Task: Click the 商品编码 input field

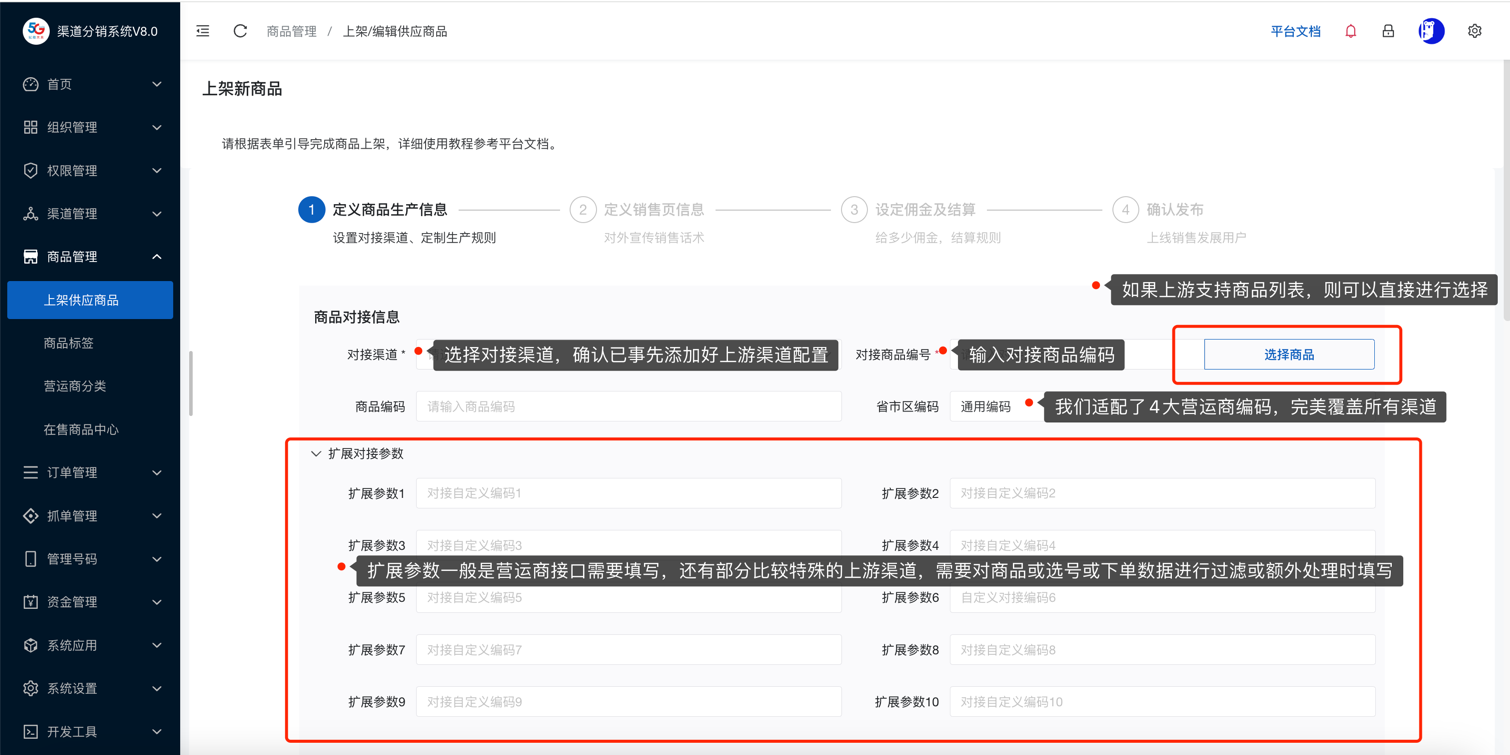Action: (x=628, y=407)
